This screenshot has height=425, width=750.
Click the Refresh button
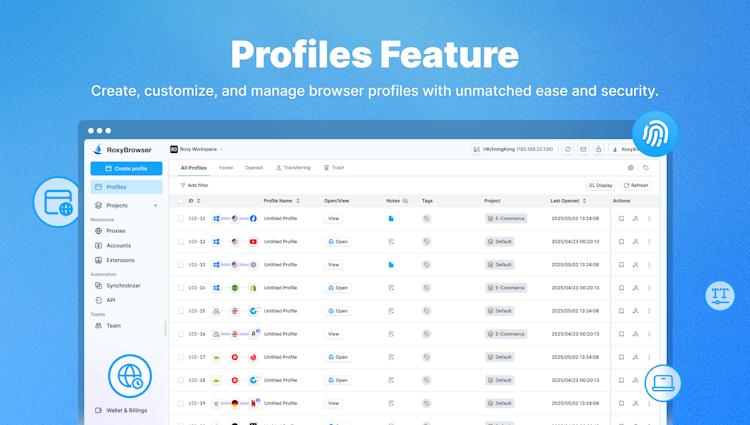[x=636, y=185]
